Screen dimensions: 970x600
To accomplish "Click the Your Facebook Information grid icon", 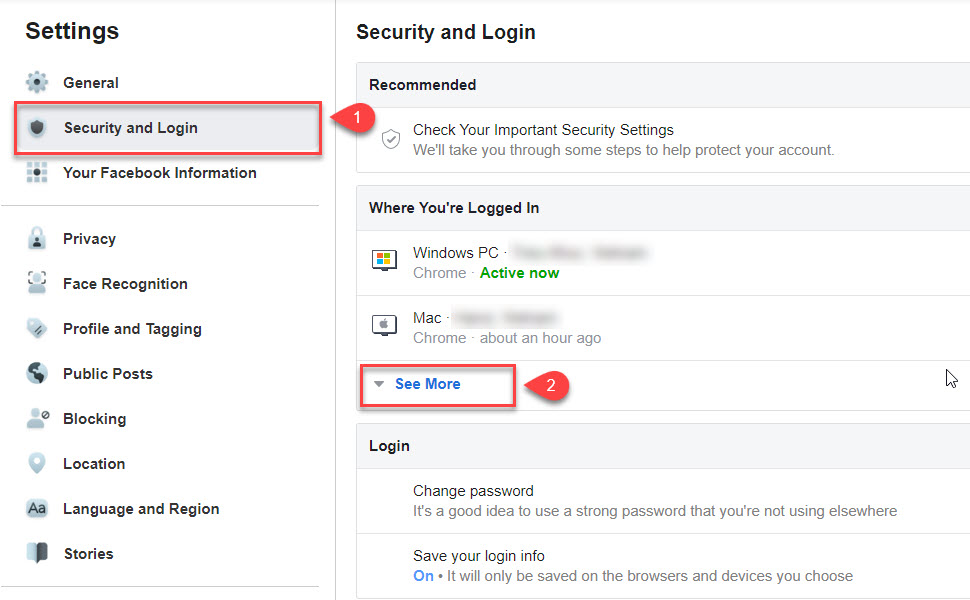I will tap(37, 173).
